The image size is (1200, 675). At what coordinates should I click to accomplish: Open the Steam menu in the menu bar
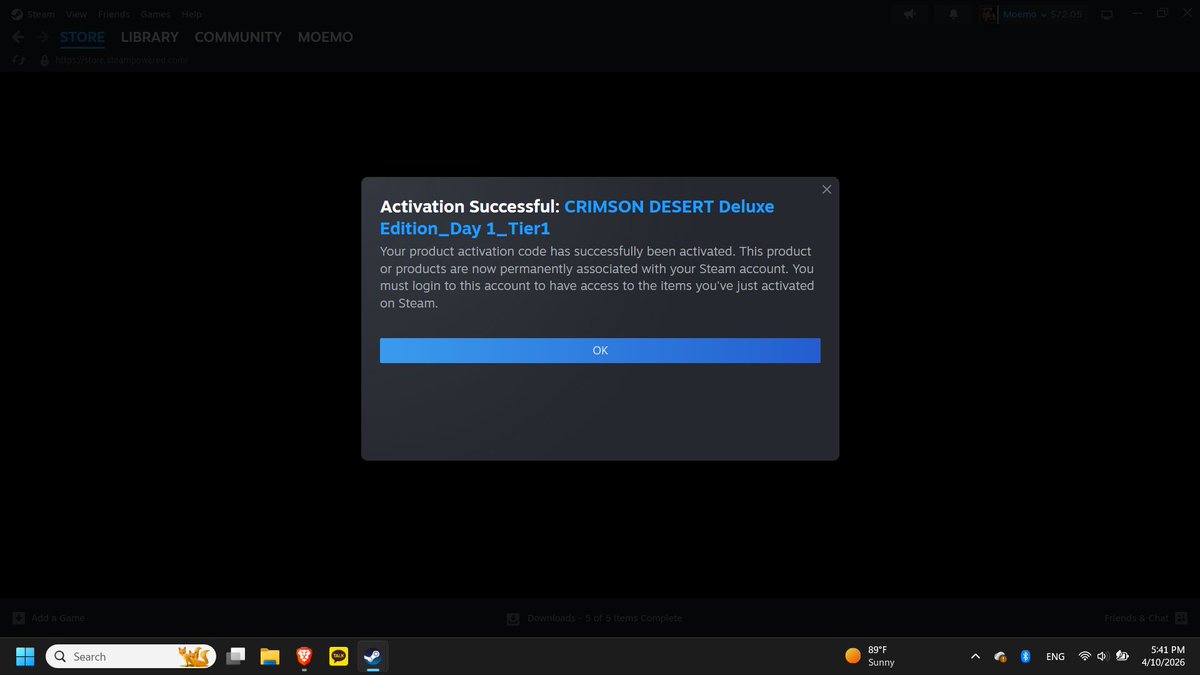point(41,14)
